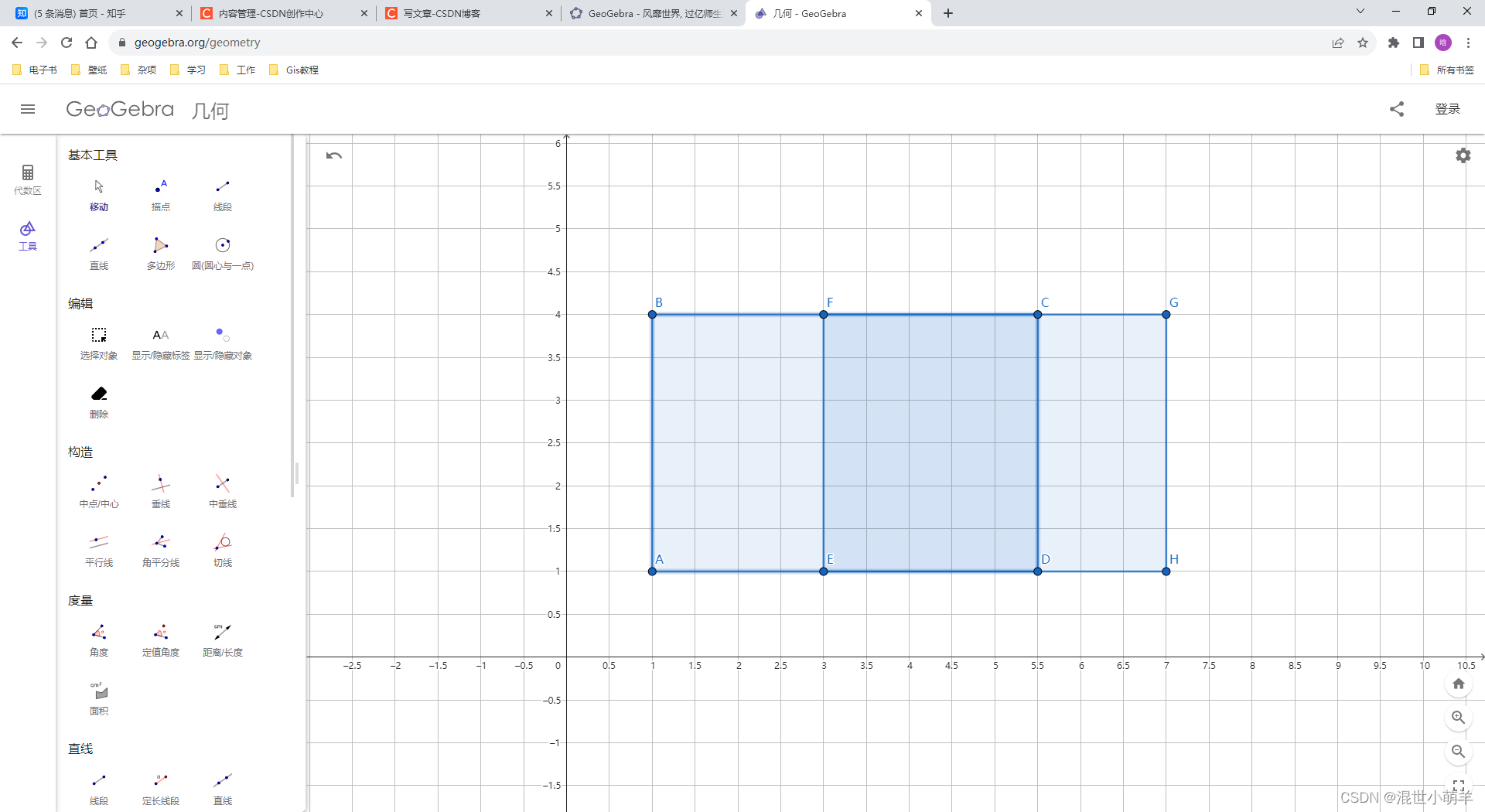Select the 移动 (Move) tool
The height and width of the screenshot is (812, 1485).
coord(99,195)
